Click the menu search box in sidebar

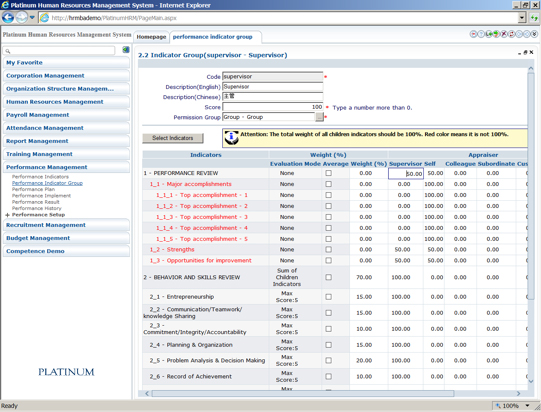[59, 51]
